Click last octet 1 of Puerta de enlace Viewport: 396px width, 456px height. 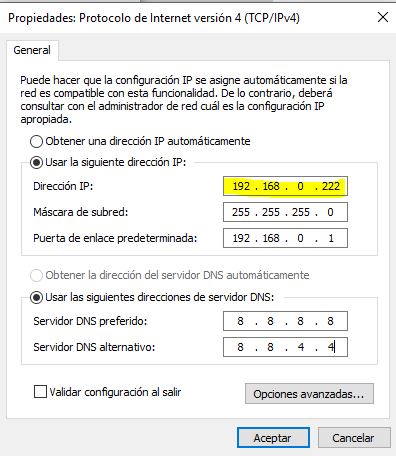click(x=331, y=238)
